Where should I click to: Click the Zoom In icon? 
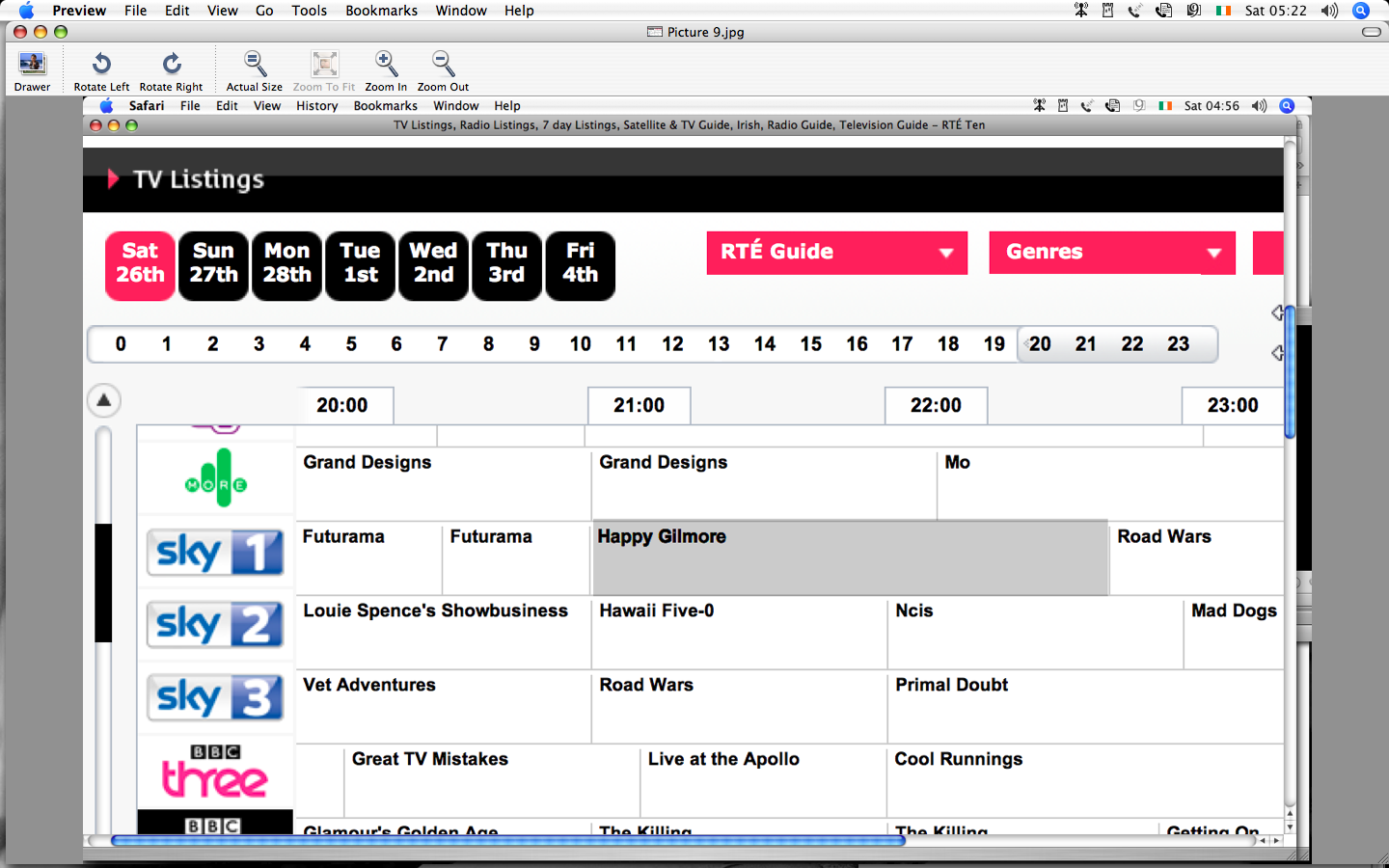[x=385, y=65]
